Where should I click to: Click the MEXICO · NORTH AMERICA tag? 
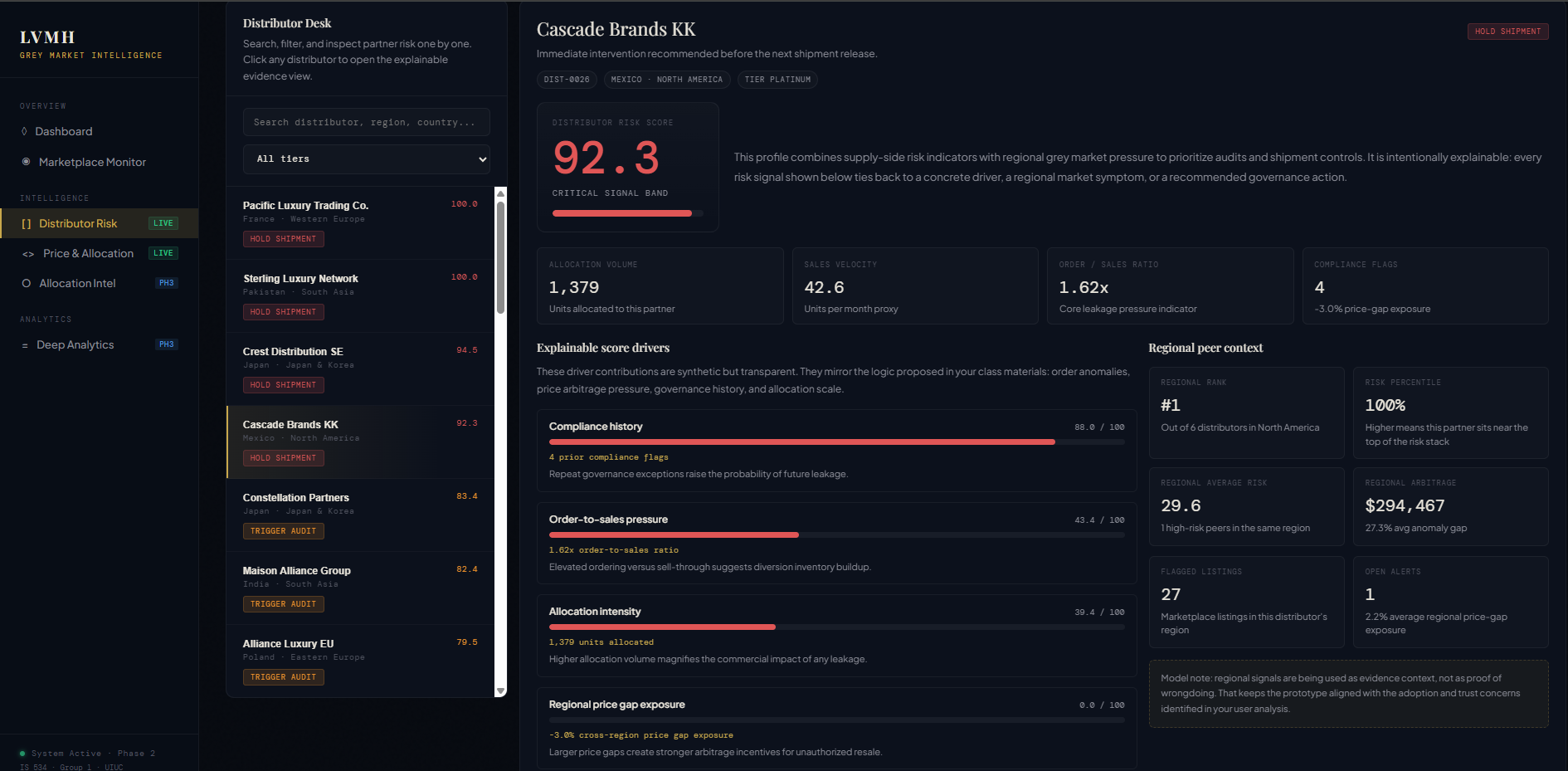(667, 80)
